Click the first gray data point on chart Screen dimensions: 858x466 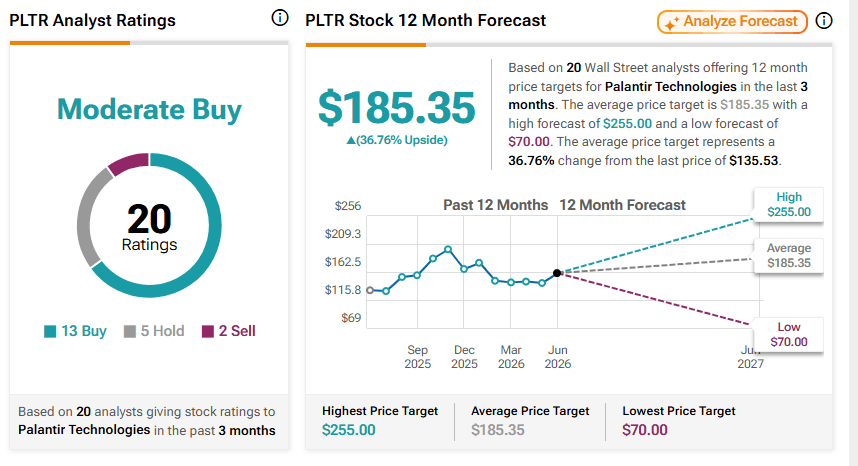pos(370,290)
